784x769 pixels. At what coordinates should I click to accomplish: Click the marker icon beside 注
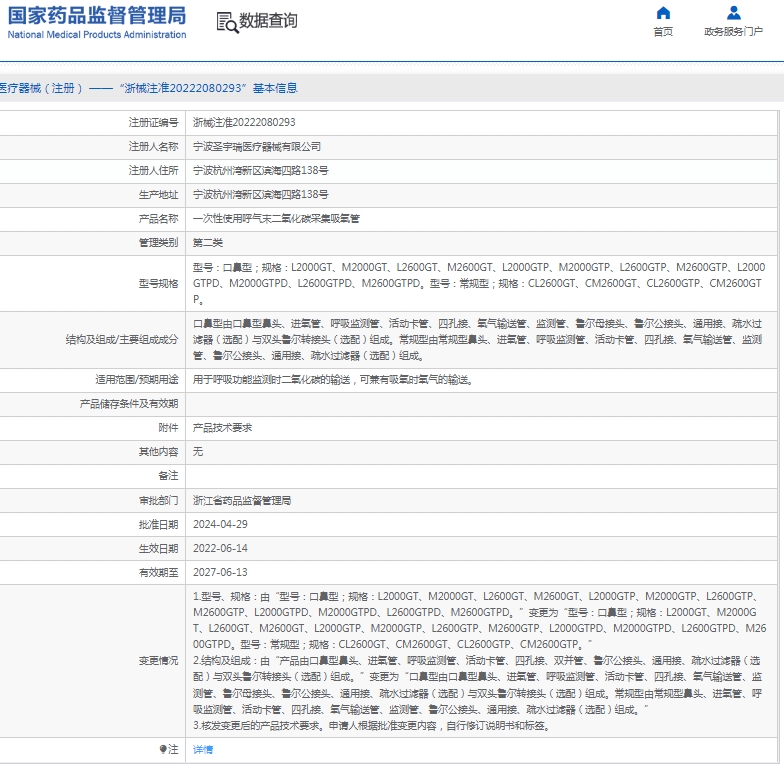click(162, 749)
